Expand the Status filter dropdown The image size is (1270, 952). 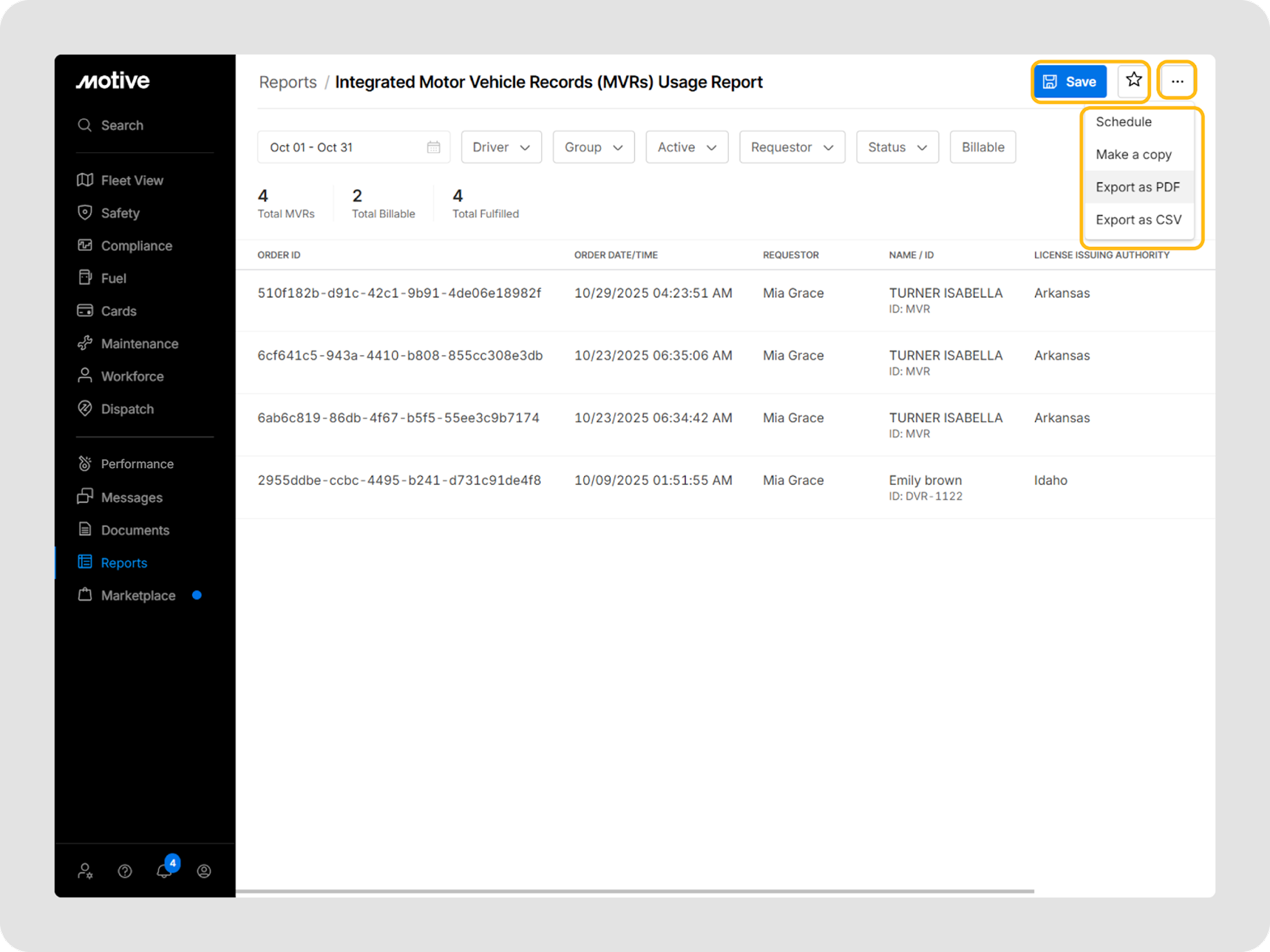coord(897,147)
